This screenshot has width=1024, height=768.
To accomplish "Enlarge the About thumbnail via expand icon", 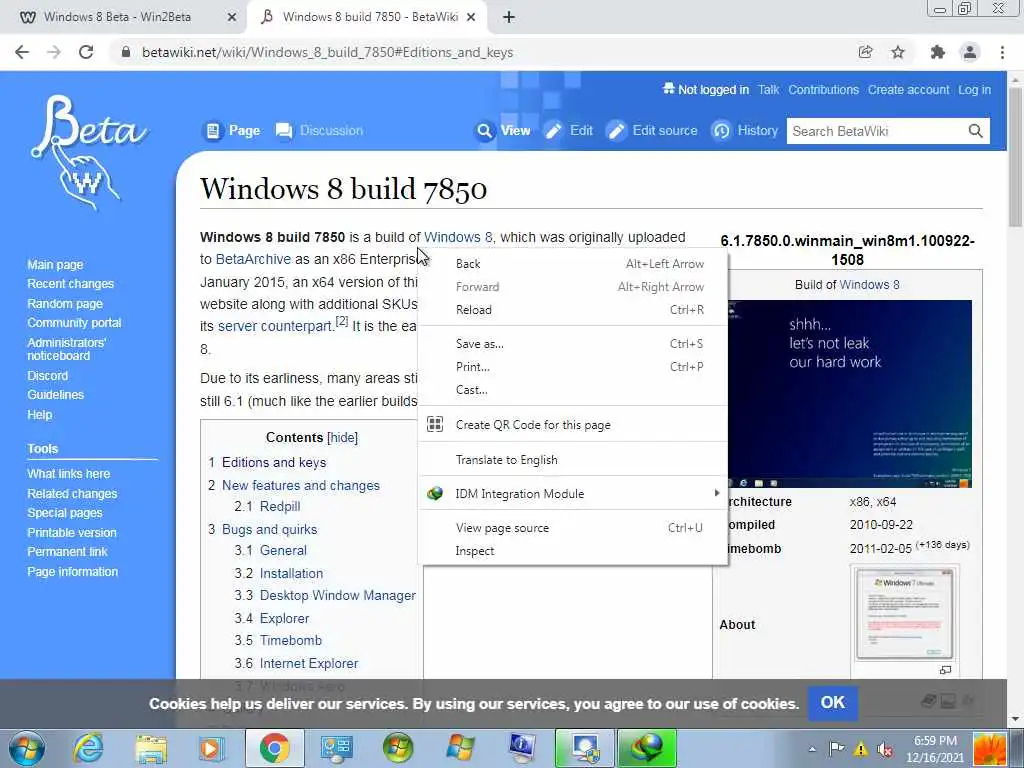I will 945,670.
